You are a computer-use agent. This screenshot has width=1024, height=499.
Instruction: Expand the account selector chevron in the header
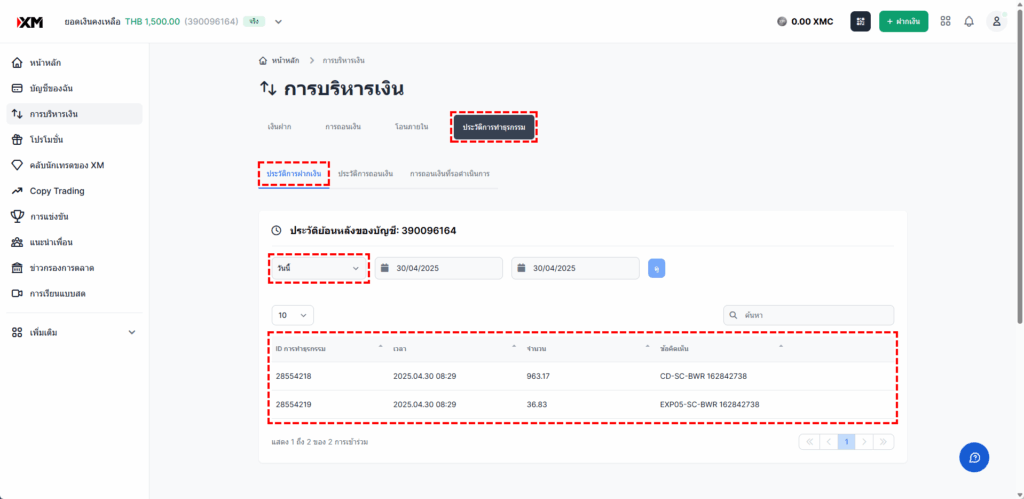point(279,22)
